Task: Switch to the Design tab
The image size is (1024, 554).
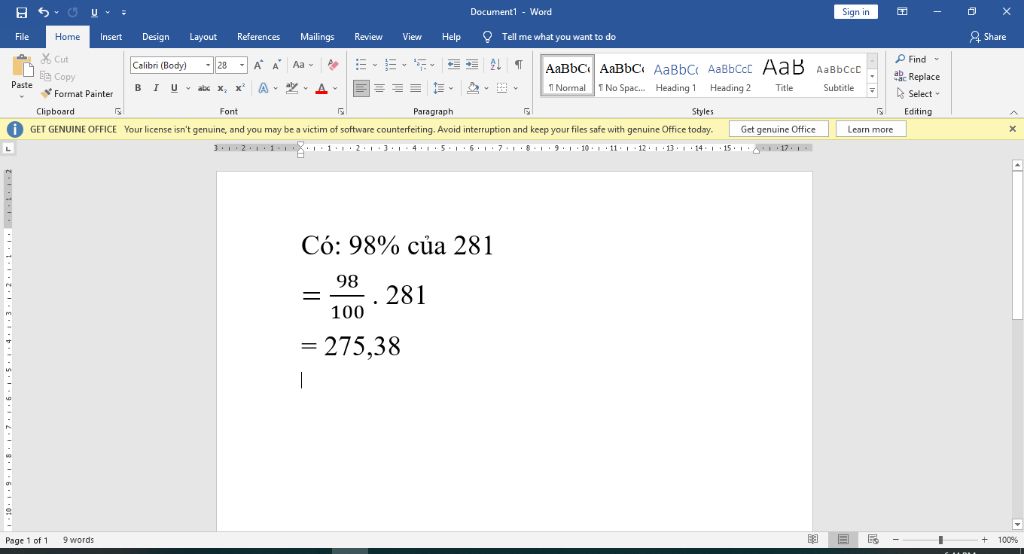Action: click(155, 37)
